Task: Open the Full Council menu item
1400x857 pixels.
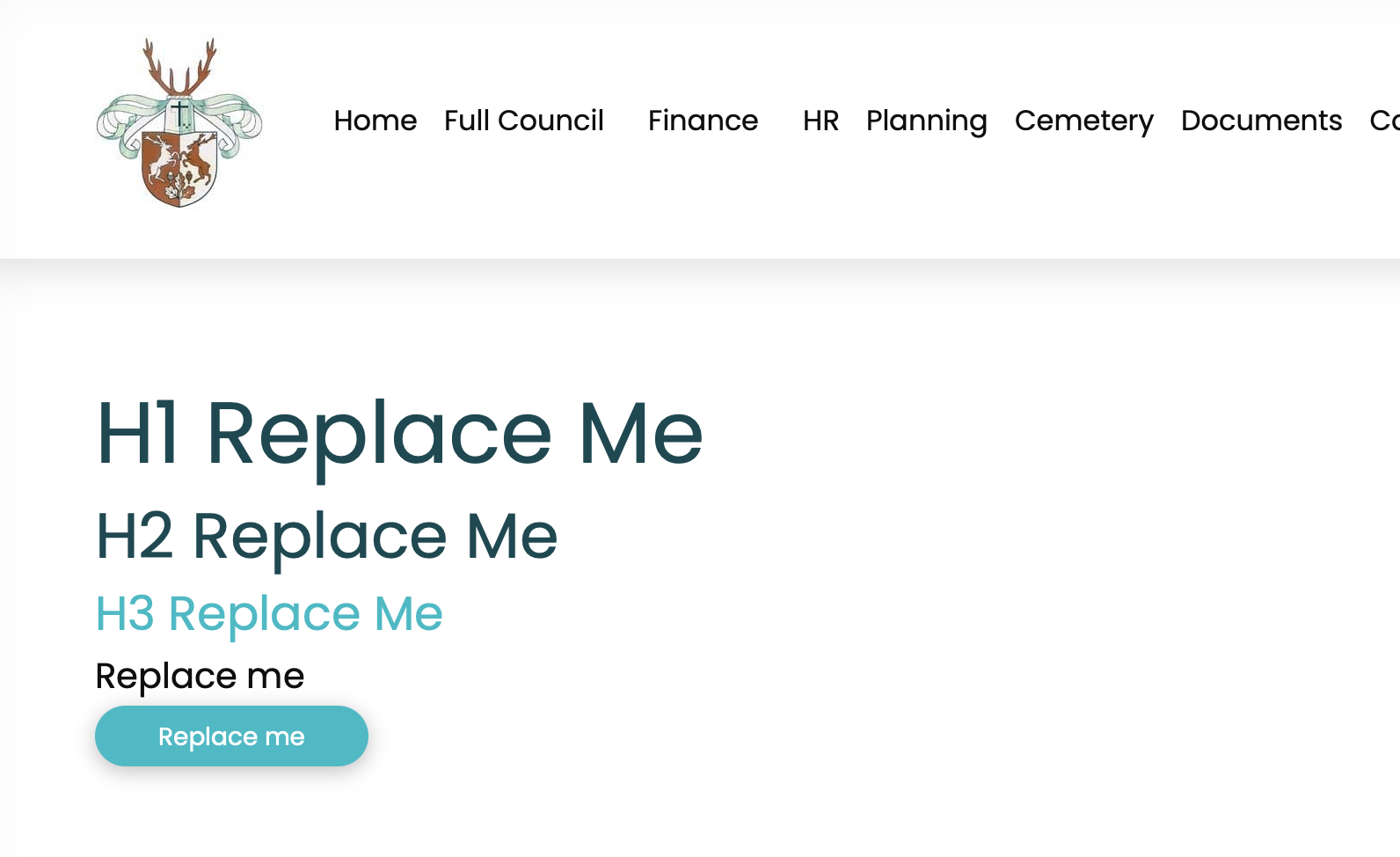Action: [x=523, y=121]
